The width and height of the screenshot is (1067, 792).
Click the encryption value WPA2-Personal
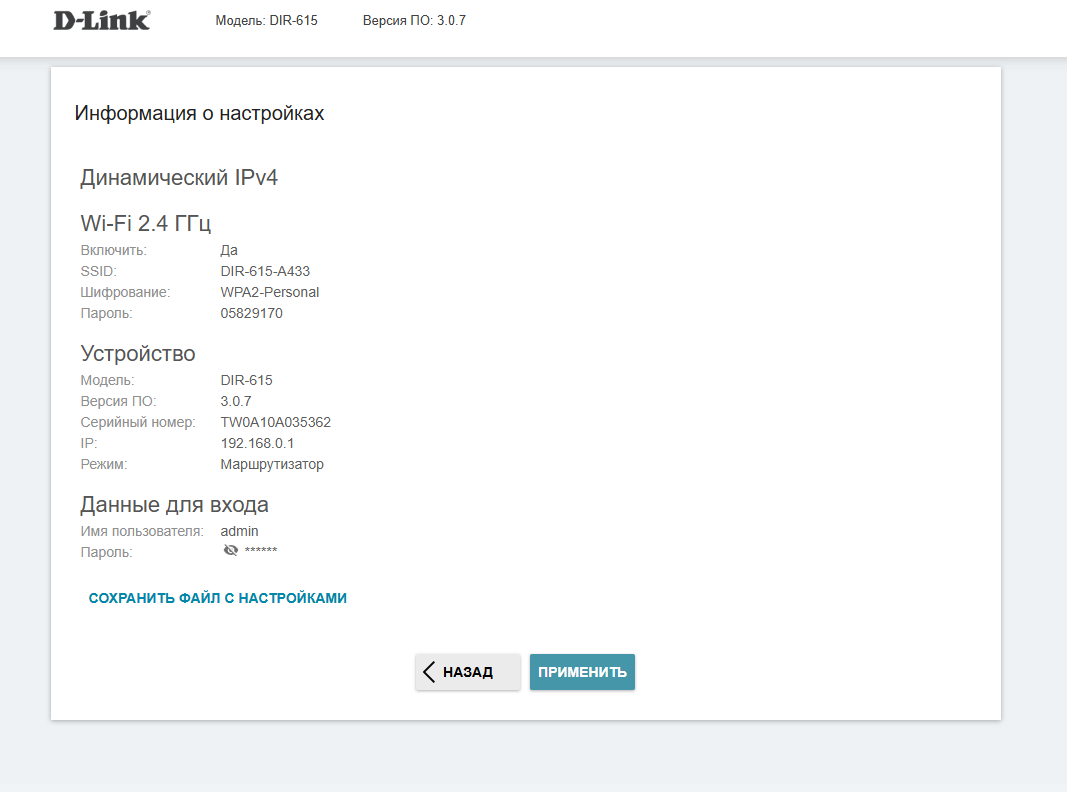pos(269,293)
